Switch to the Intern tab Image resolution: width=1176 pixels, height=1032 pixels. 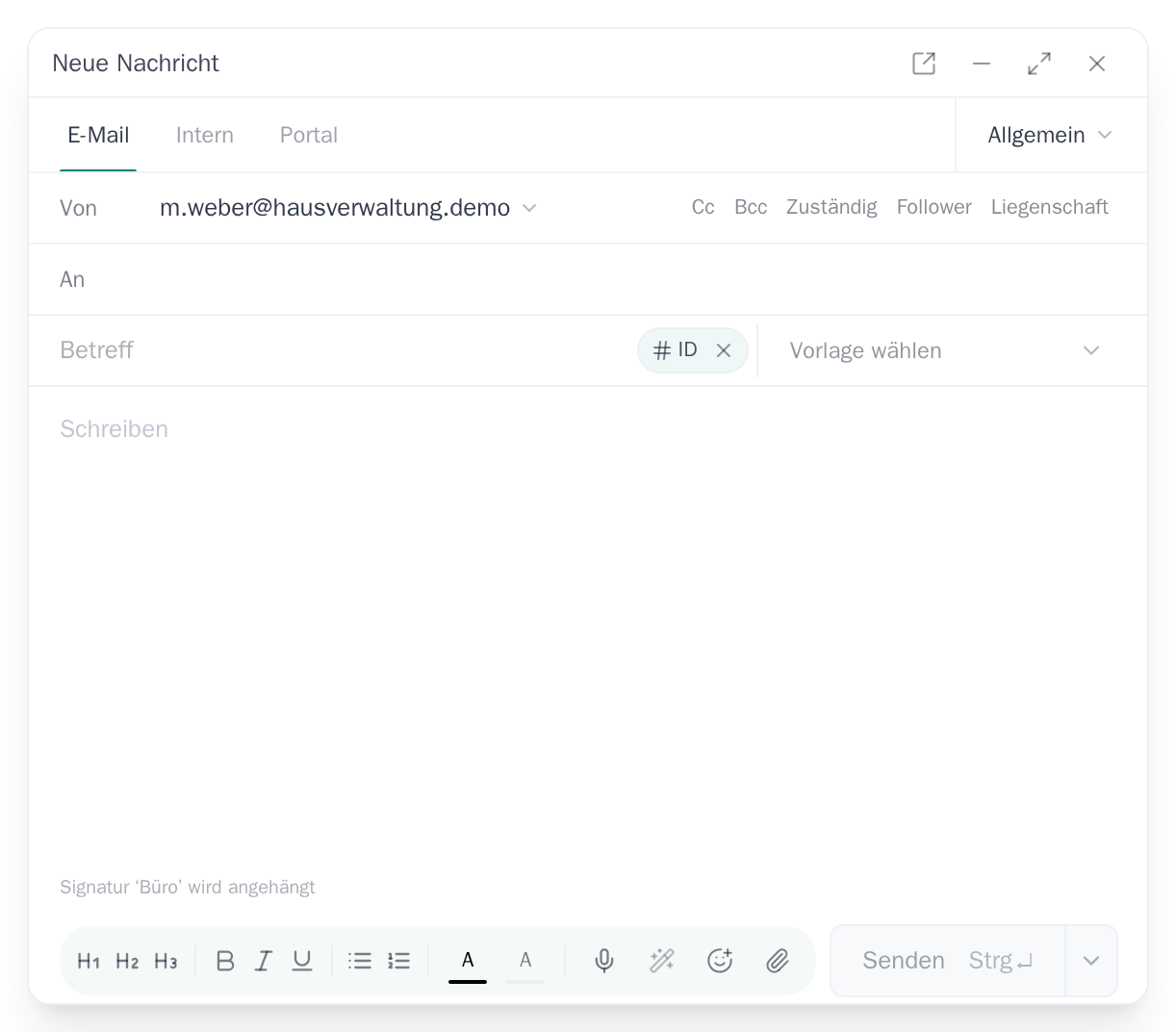click(x=205, y=135)
